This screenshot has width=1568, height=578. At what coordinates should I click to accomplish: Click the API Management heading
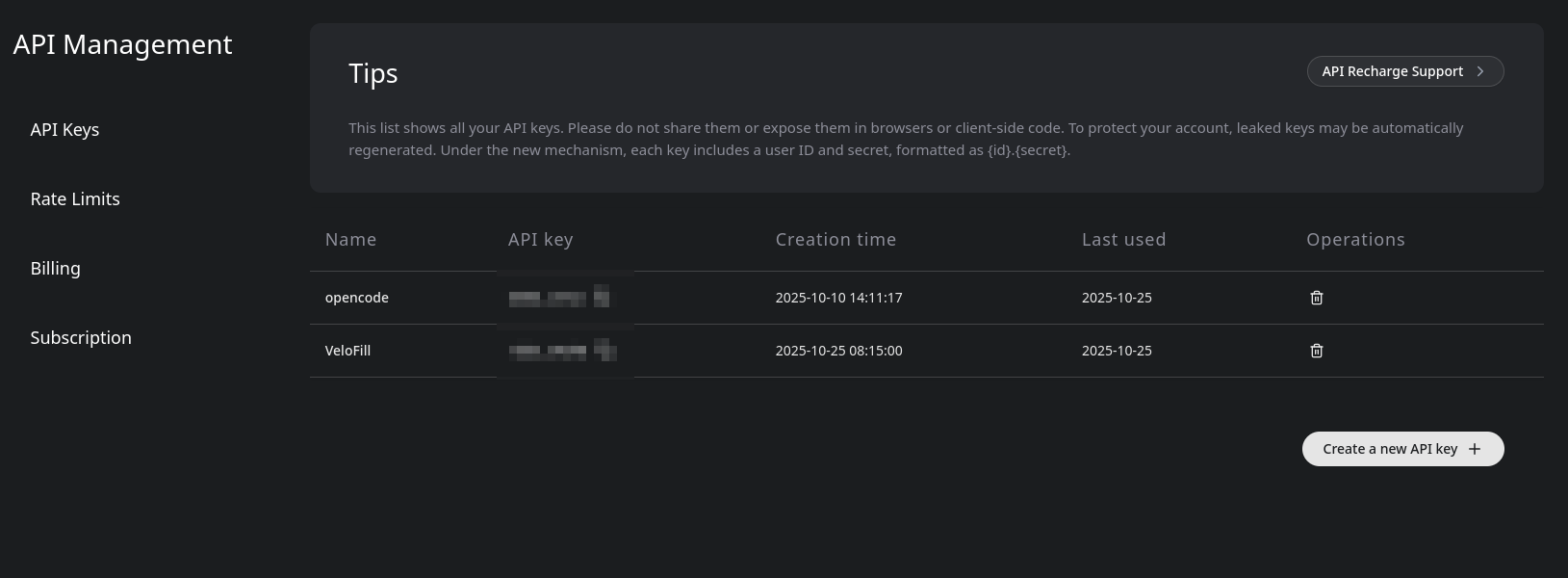[x=123, y=44]
